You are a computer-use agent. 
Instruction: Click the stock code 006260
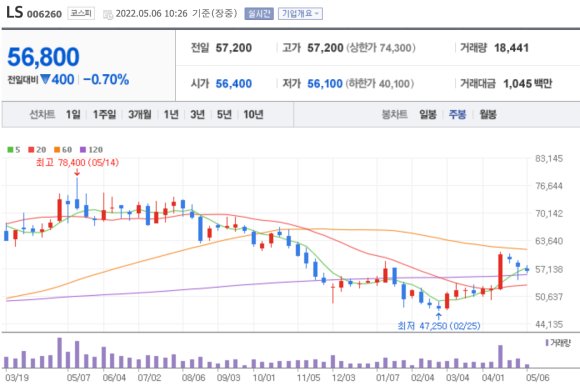(44, 14)
